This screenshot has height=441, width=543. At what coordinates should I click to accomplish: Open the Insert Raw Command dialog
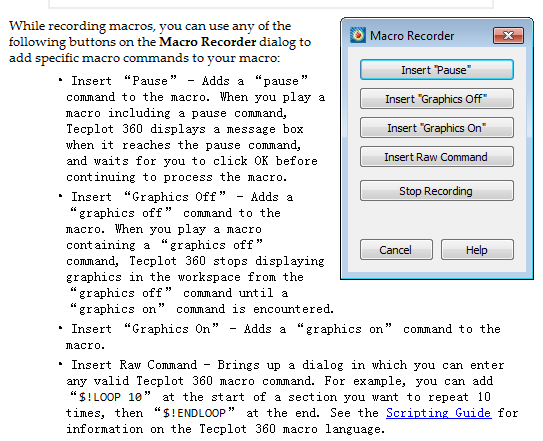[437, 157]
